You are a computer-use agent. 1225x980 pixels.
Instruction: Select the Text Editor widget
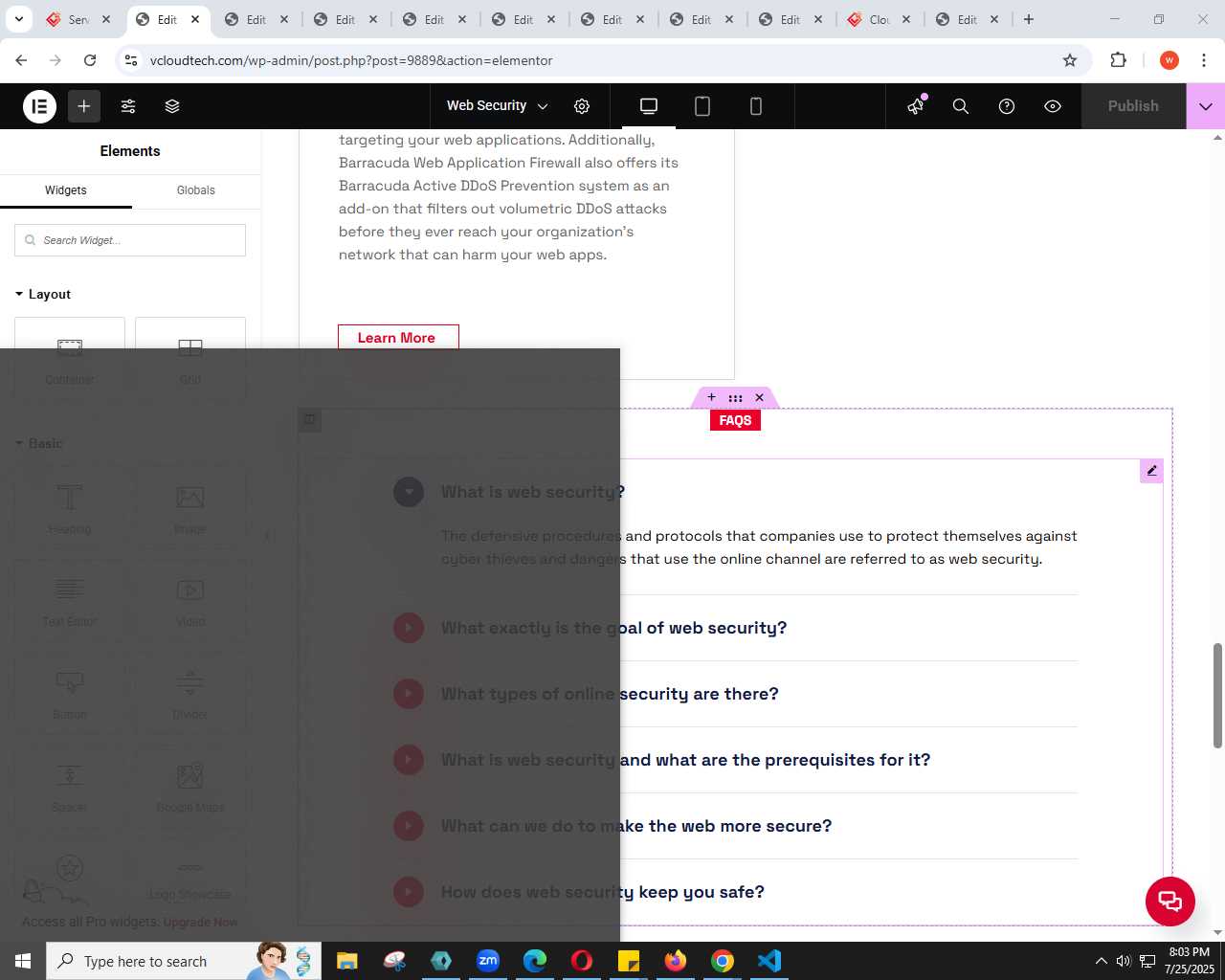(x=70, y=601)
